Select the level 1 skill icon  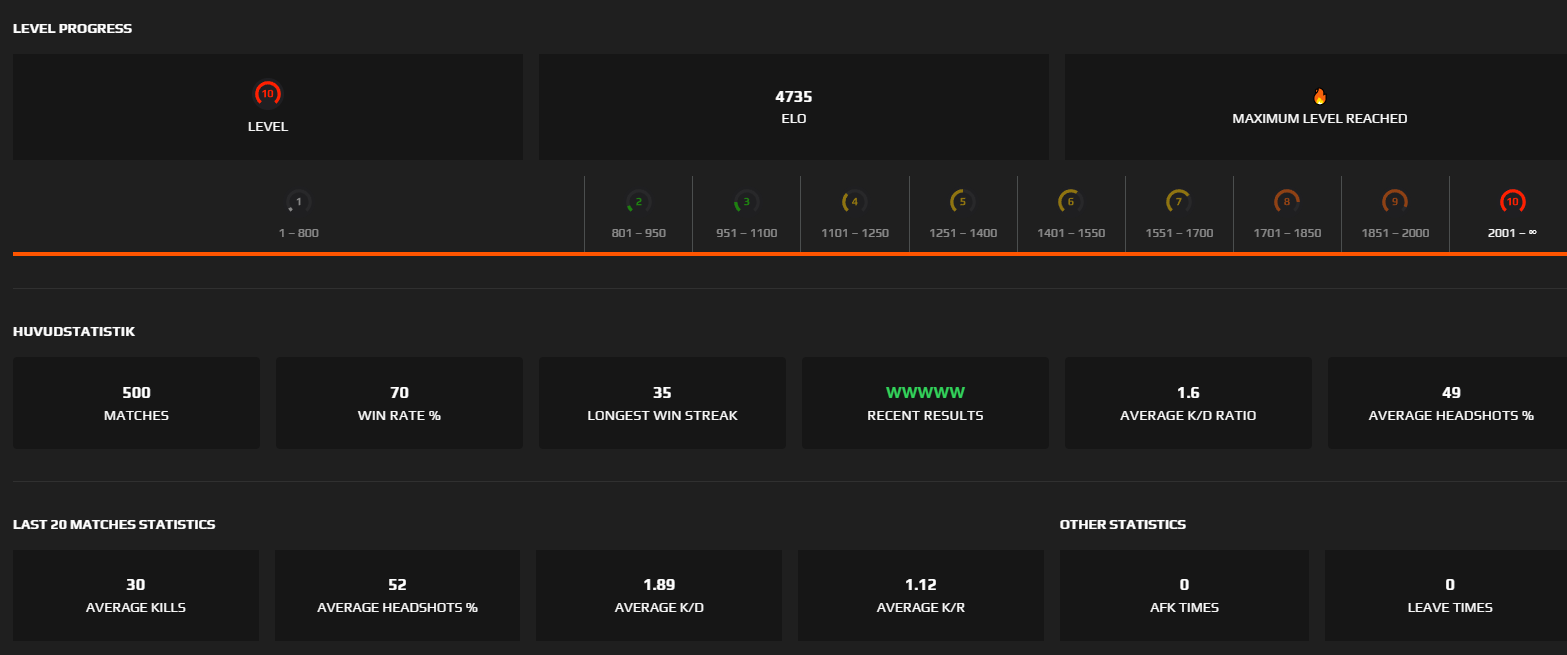pos(298,202)
